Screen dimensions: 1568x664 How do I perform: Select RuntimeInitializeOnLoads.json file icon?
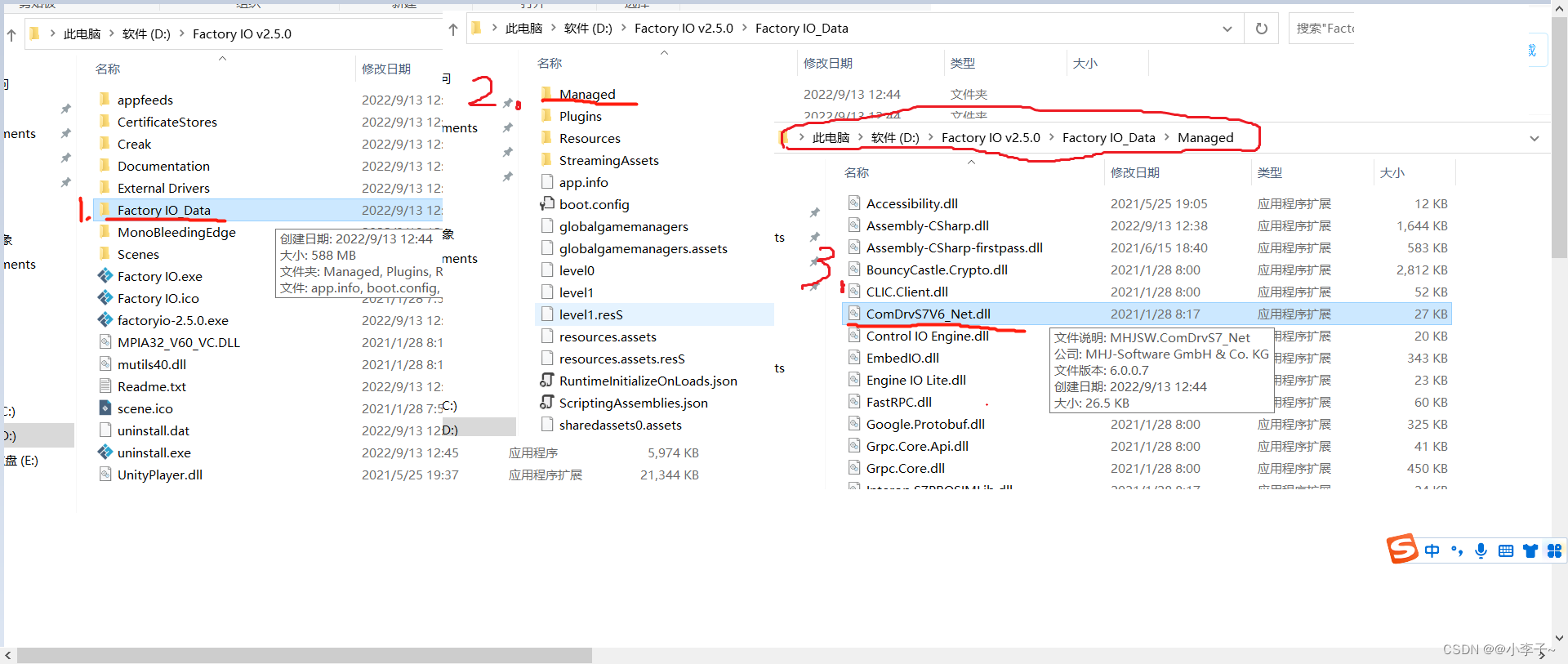click(x=547, y=381)
